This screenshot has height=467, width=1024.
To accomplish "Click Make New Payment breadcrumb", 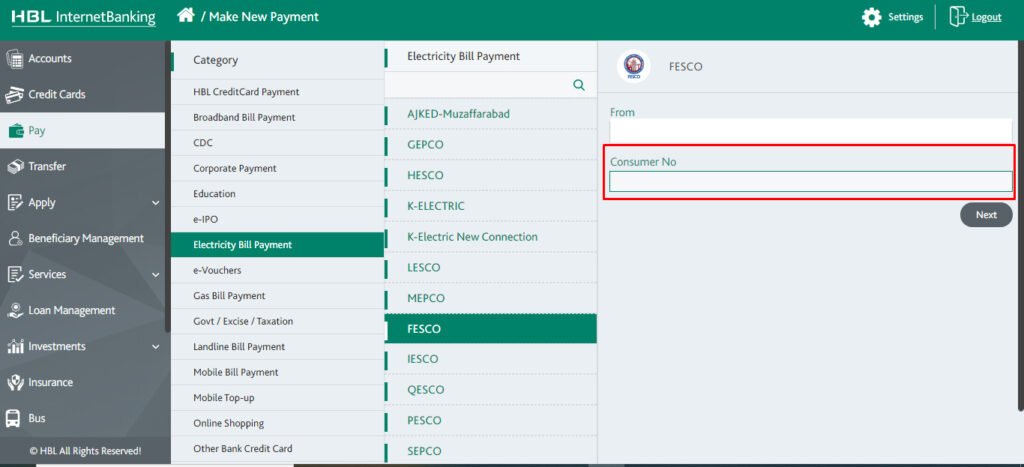I will (x=264, y=17).
